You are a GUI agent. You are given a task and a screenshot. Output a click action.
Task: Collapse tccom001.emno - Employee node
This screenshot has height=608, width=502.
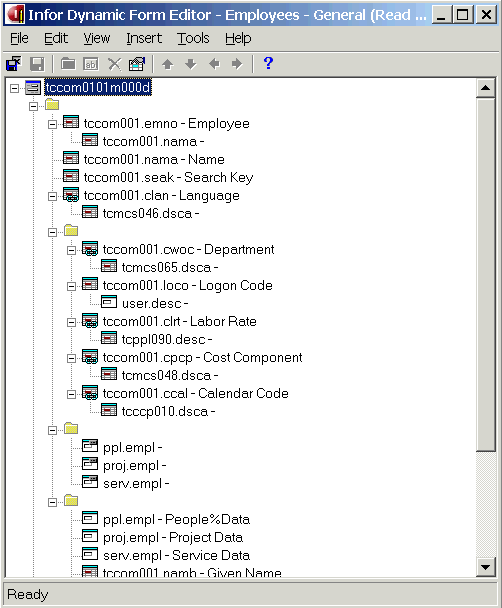[52, 124]
